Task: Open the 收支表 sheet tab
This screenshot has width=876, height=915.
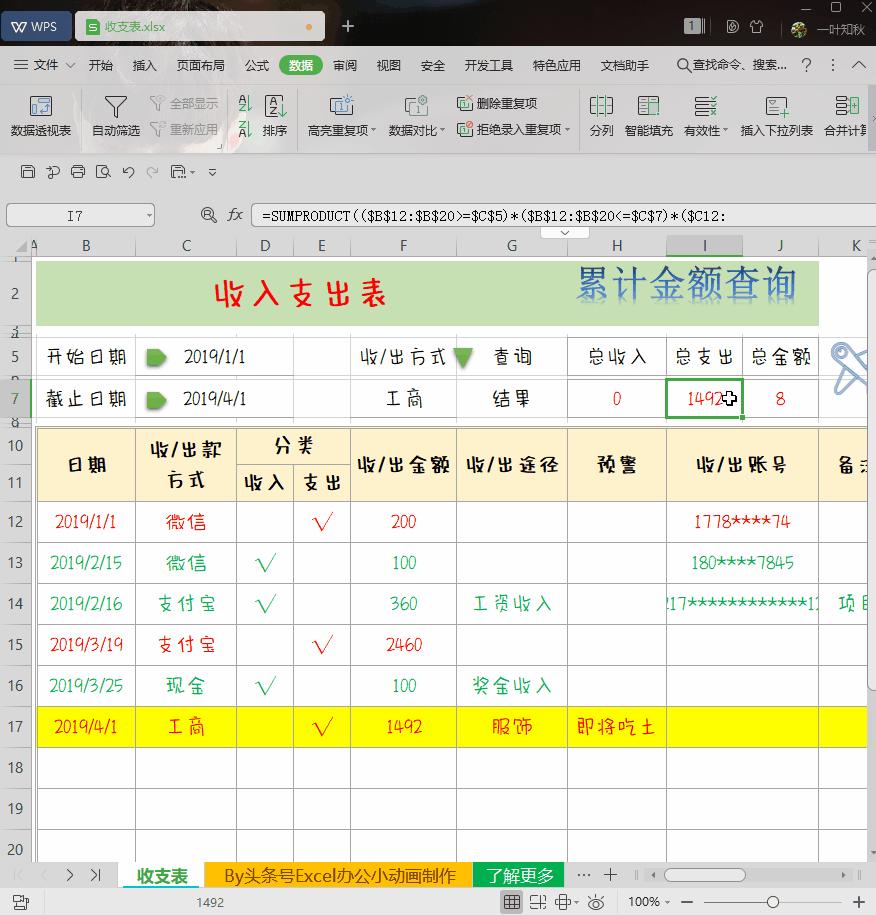Action: click(x=161, y=874)
